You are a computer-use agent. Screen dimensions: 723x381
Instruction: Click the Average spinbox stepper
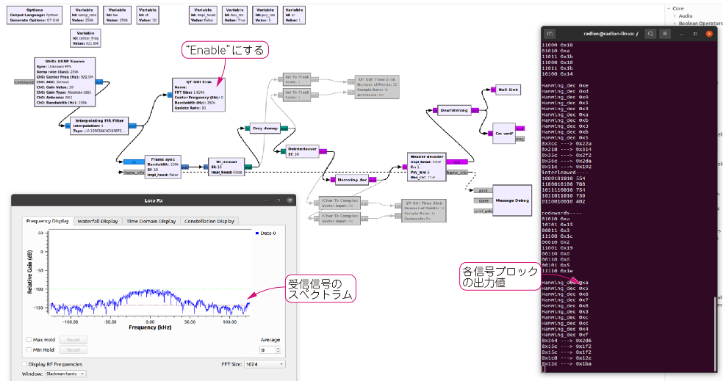point(279,350)
